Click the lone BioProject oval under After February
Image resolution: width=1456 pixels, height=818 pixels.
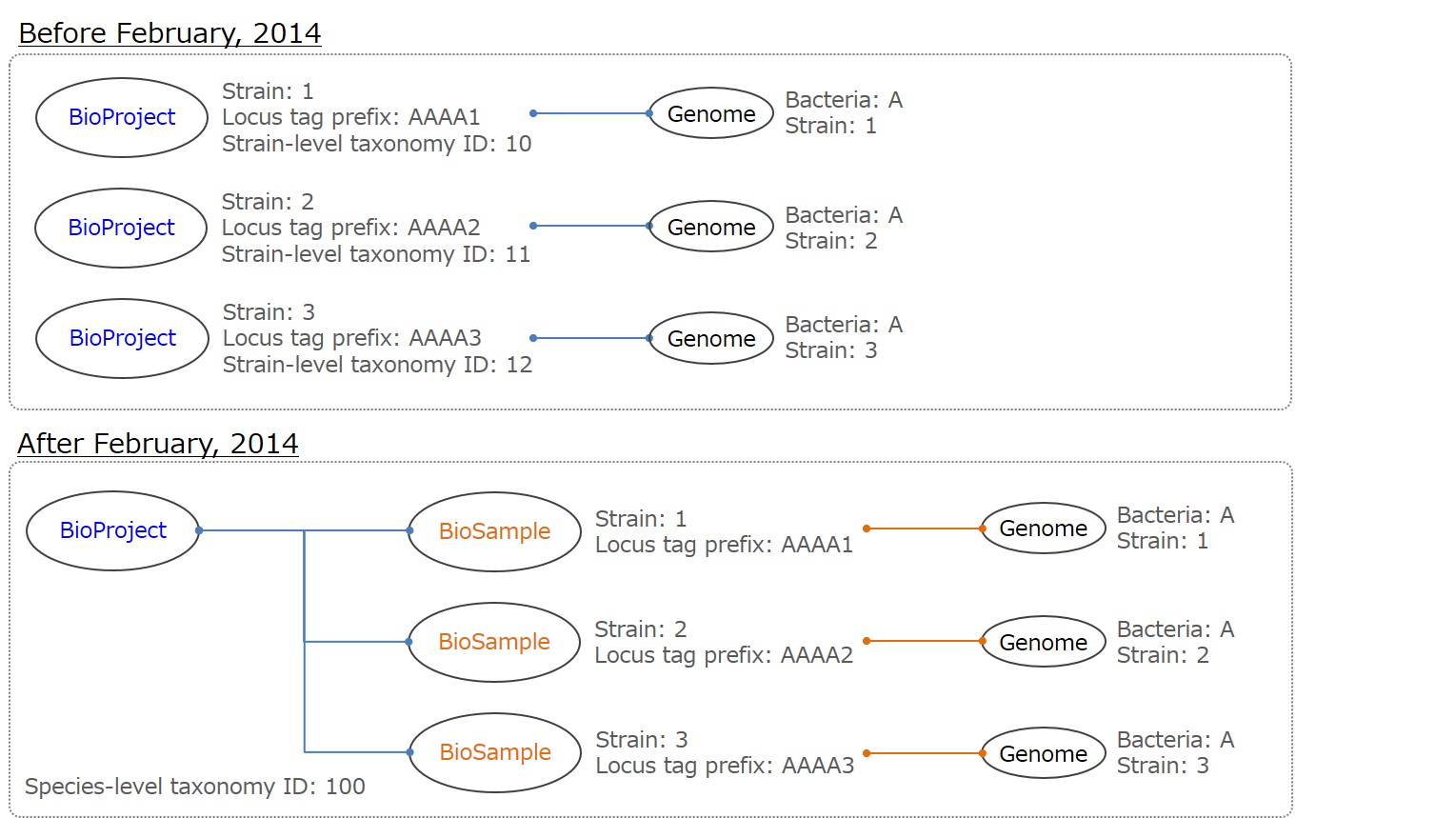[x=112, y=530]
